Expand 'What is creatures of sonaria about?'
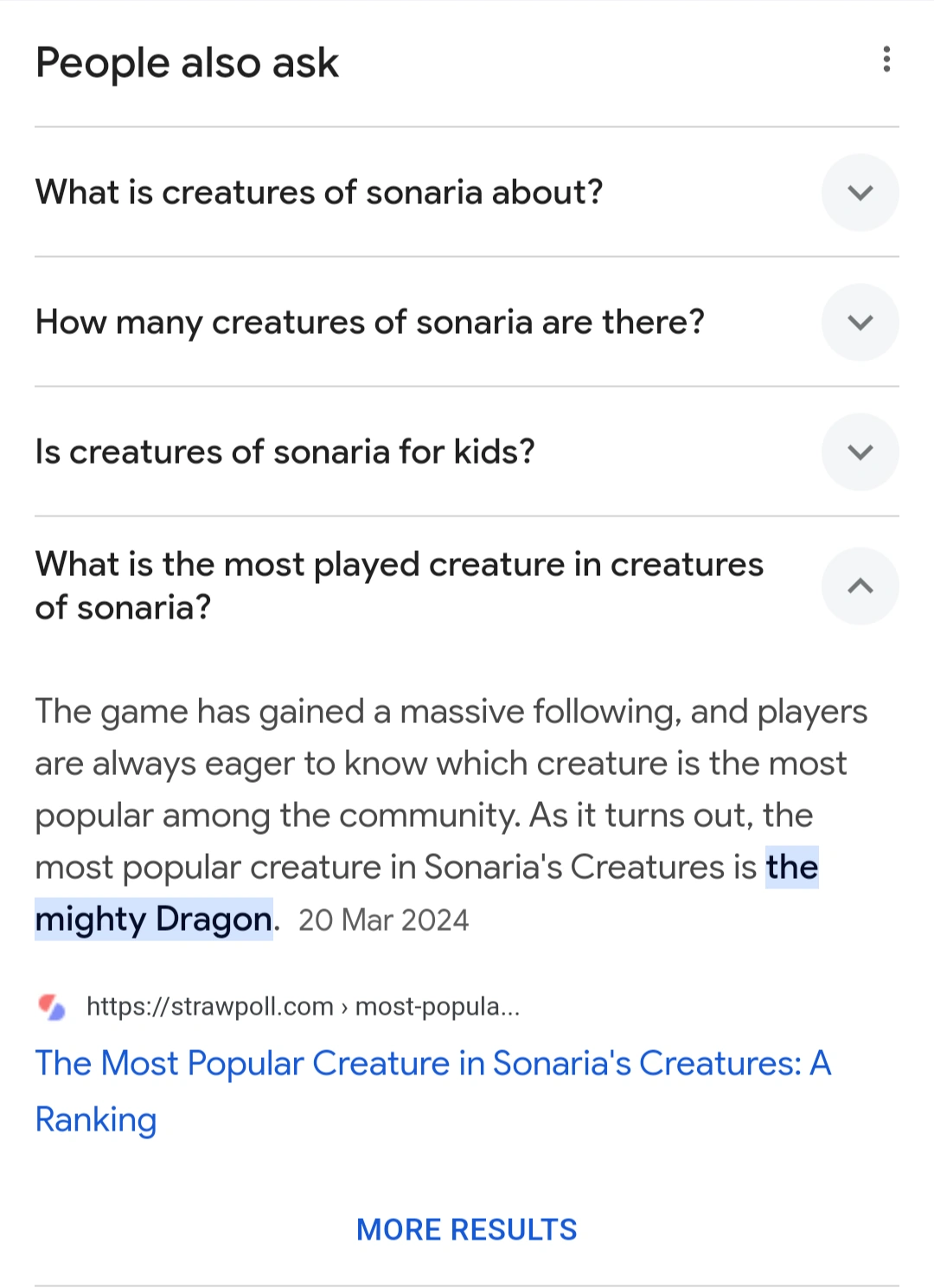 (x=320, y=192)
